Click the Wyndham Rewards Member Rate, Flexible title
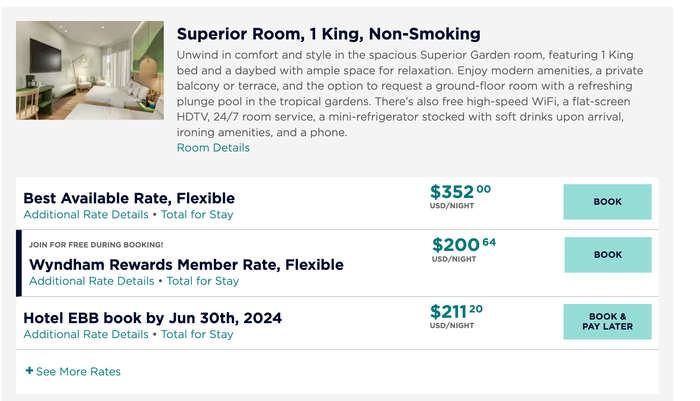Viewport: 700px width, 401px height. tap(186, 265)
